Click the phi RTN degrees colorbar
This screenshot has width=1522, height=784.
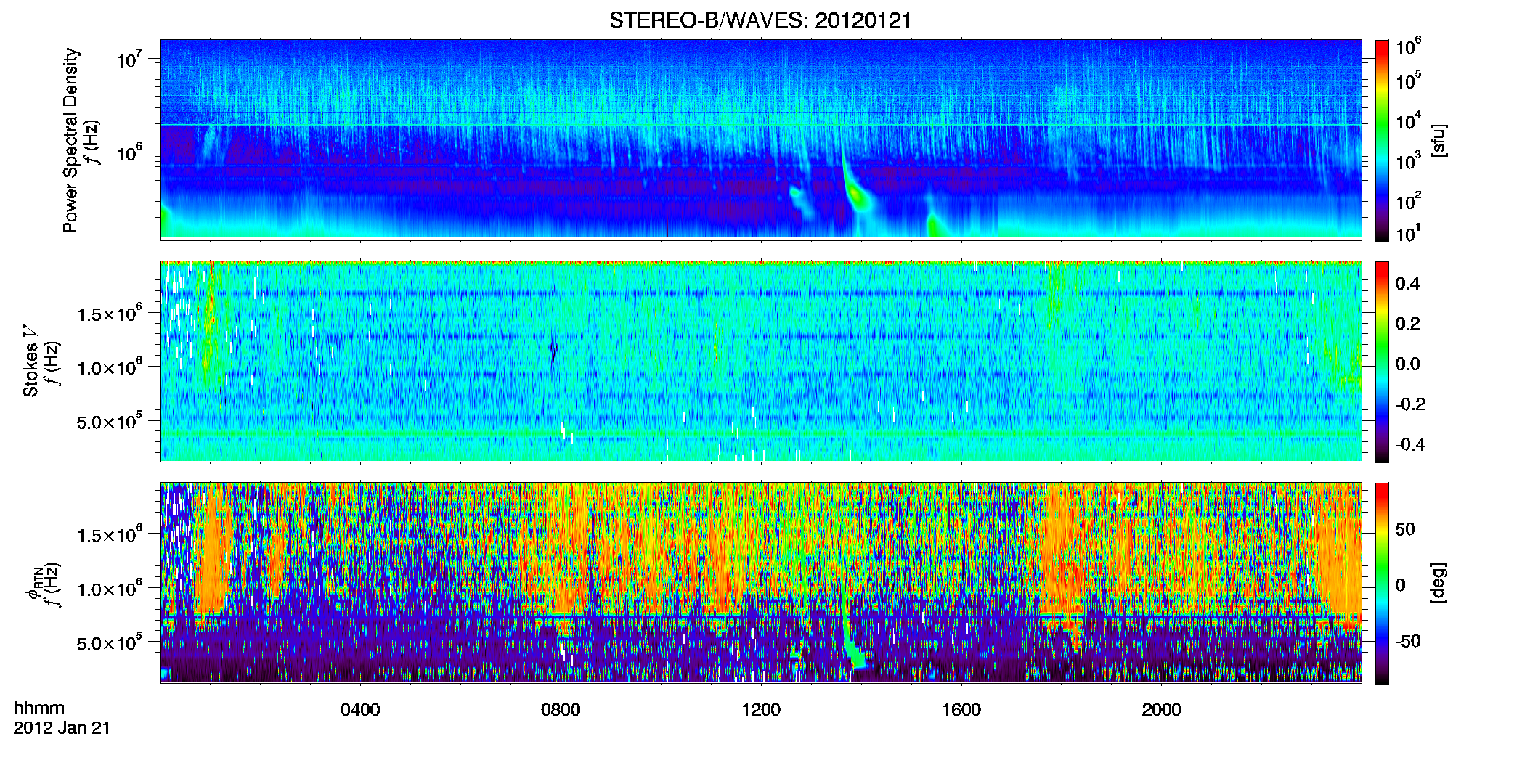(1382, 583)
